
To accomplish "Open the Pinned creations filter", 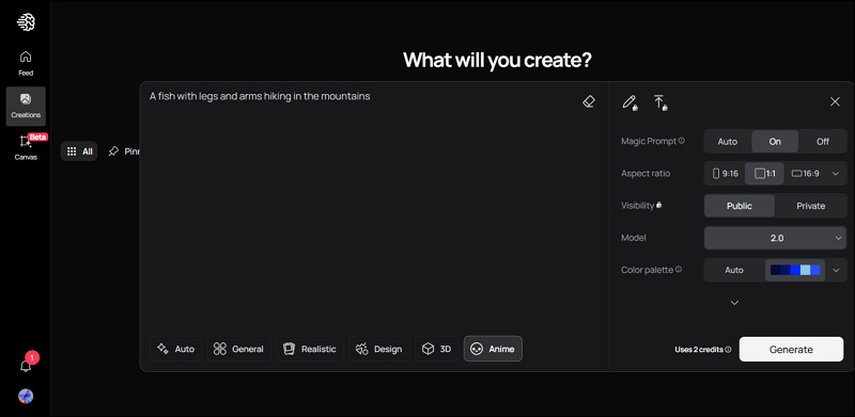I will (124, 152).
